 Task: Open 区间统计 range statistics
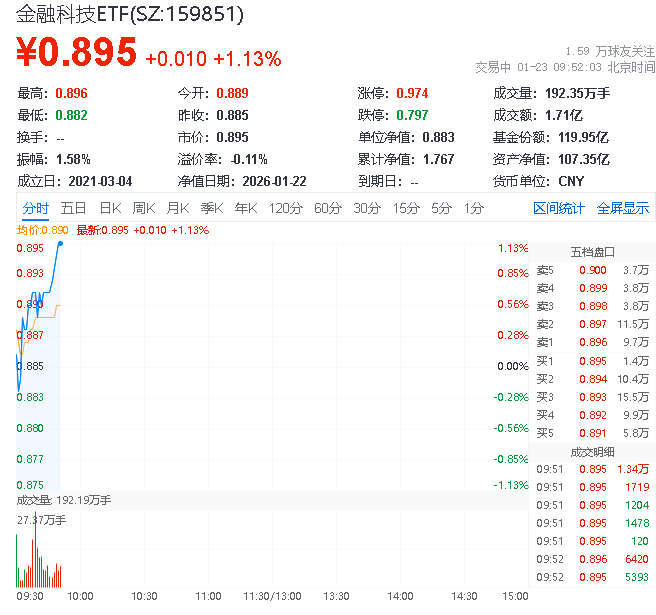(558, 208)
